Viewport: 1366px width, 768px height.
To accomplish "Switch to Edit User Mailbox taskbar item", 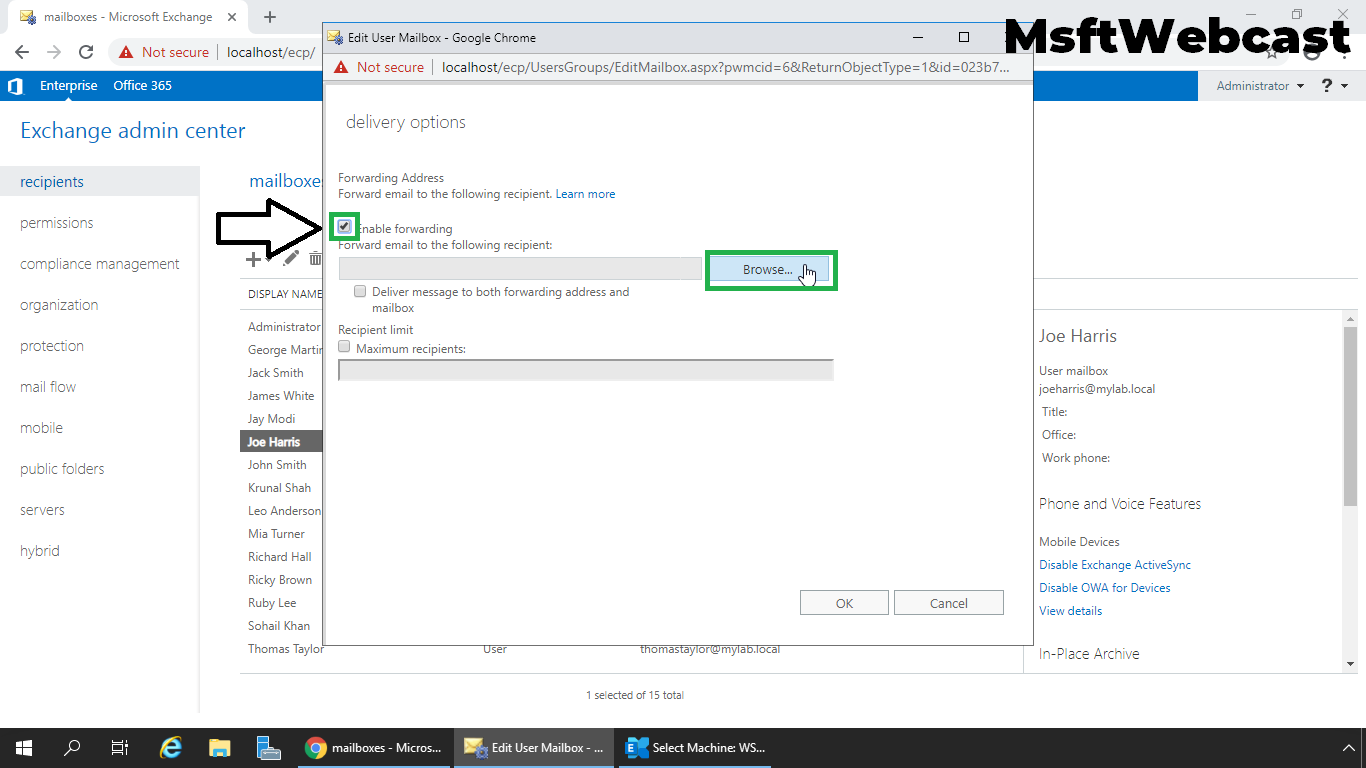I will pyautogui.click(x=535, y=748).
